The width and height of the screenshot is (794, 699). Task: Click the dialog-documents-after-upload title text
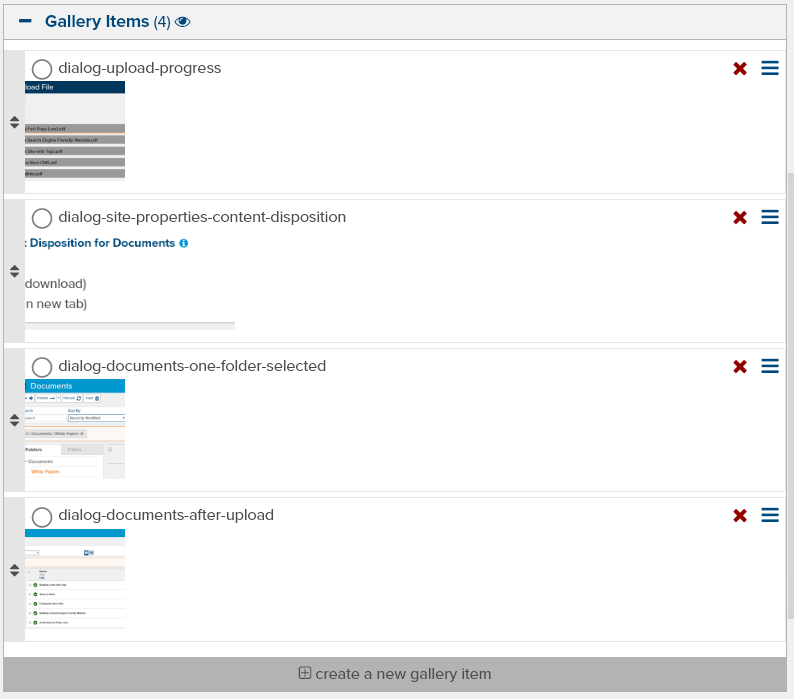click(166, 515)
